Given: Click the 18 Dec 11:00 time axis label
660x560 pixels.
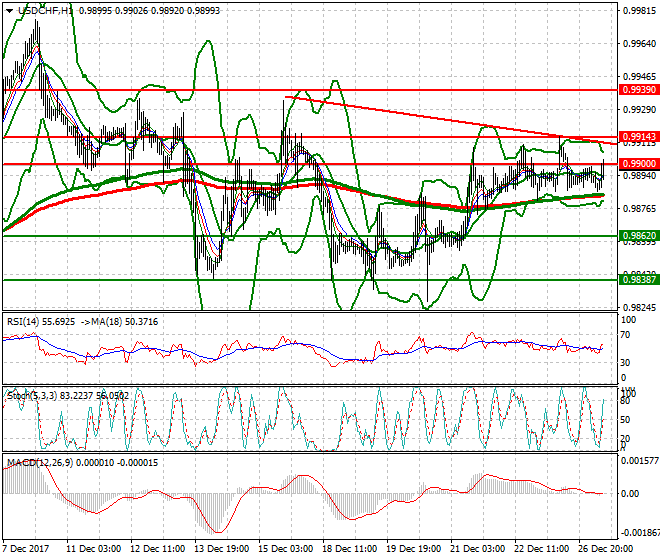Looking at the screenshot, I should pyautogui.click(x=349, y=549).
